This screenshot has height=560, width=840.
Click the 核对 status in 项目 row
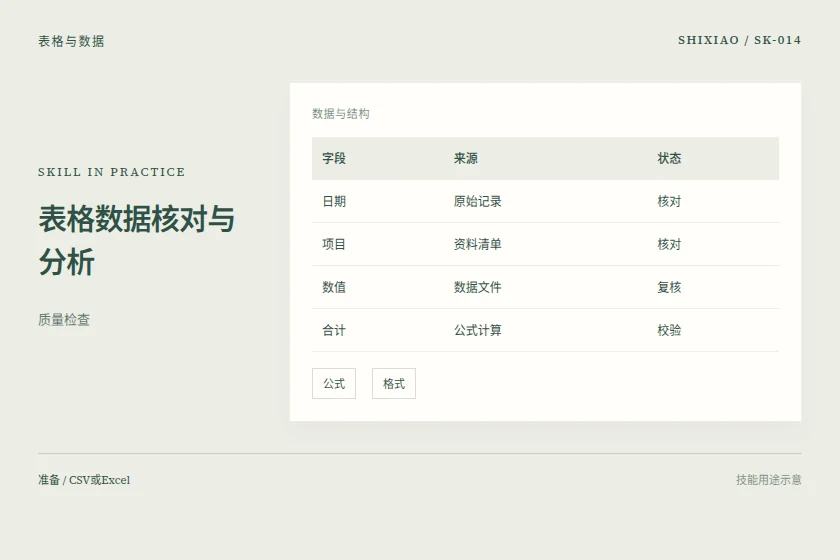point(669,244)
